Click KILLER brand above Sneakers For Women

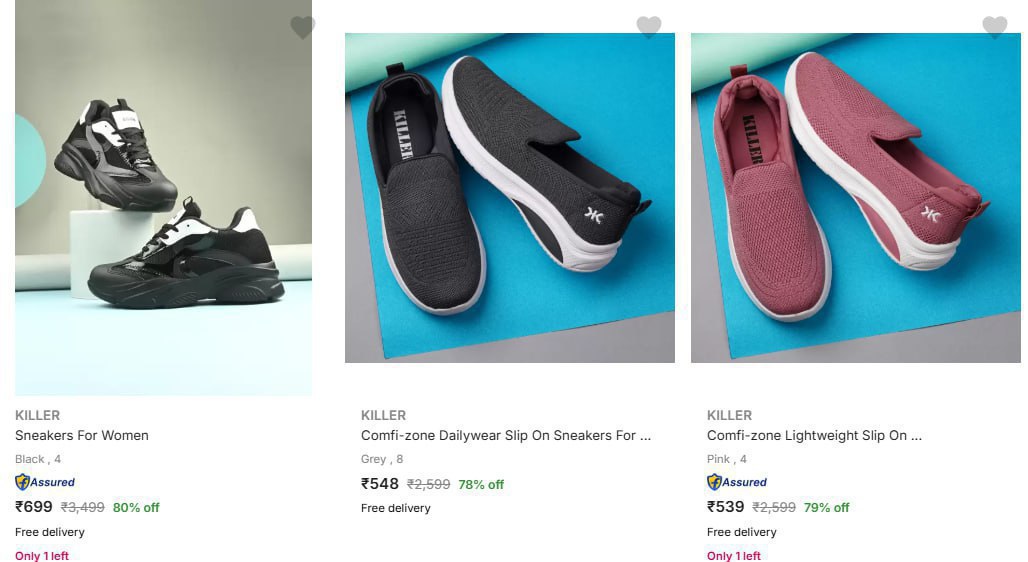(38, 415)
